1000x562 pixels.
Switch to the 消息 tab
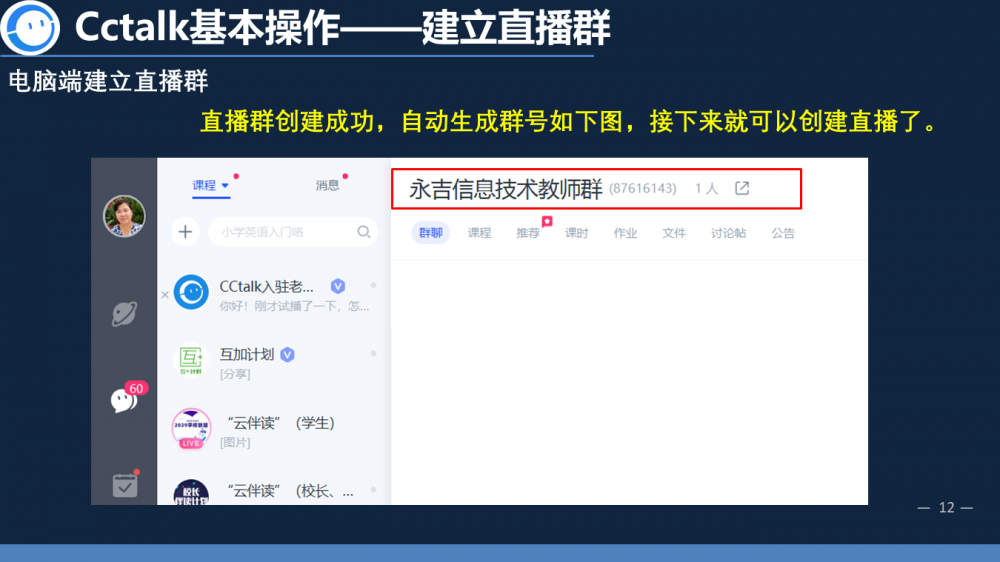327,185
